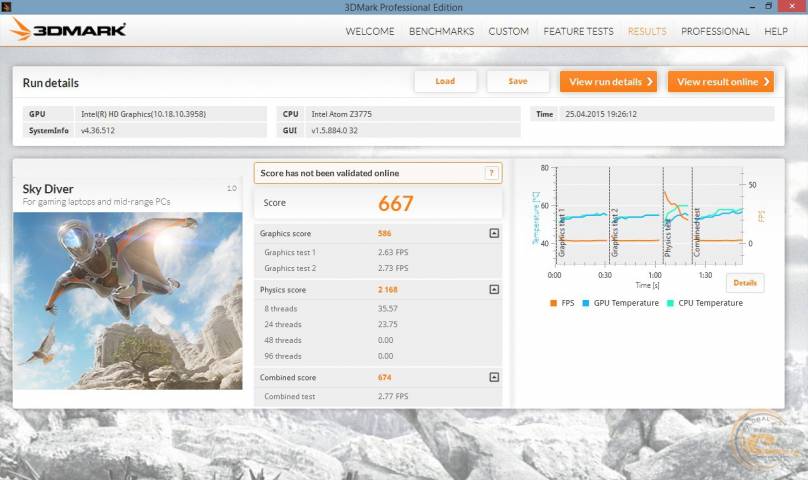Image resolution: width=808 pixels, height=480 pixels.
Task: Click Graphics test 2 row 2.73 FPS
Action: [378, 268]
